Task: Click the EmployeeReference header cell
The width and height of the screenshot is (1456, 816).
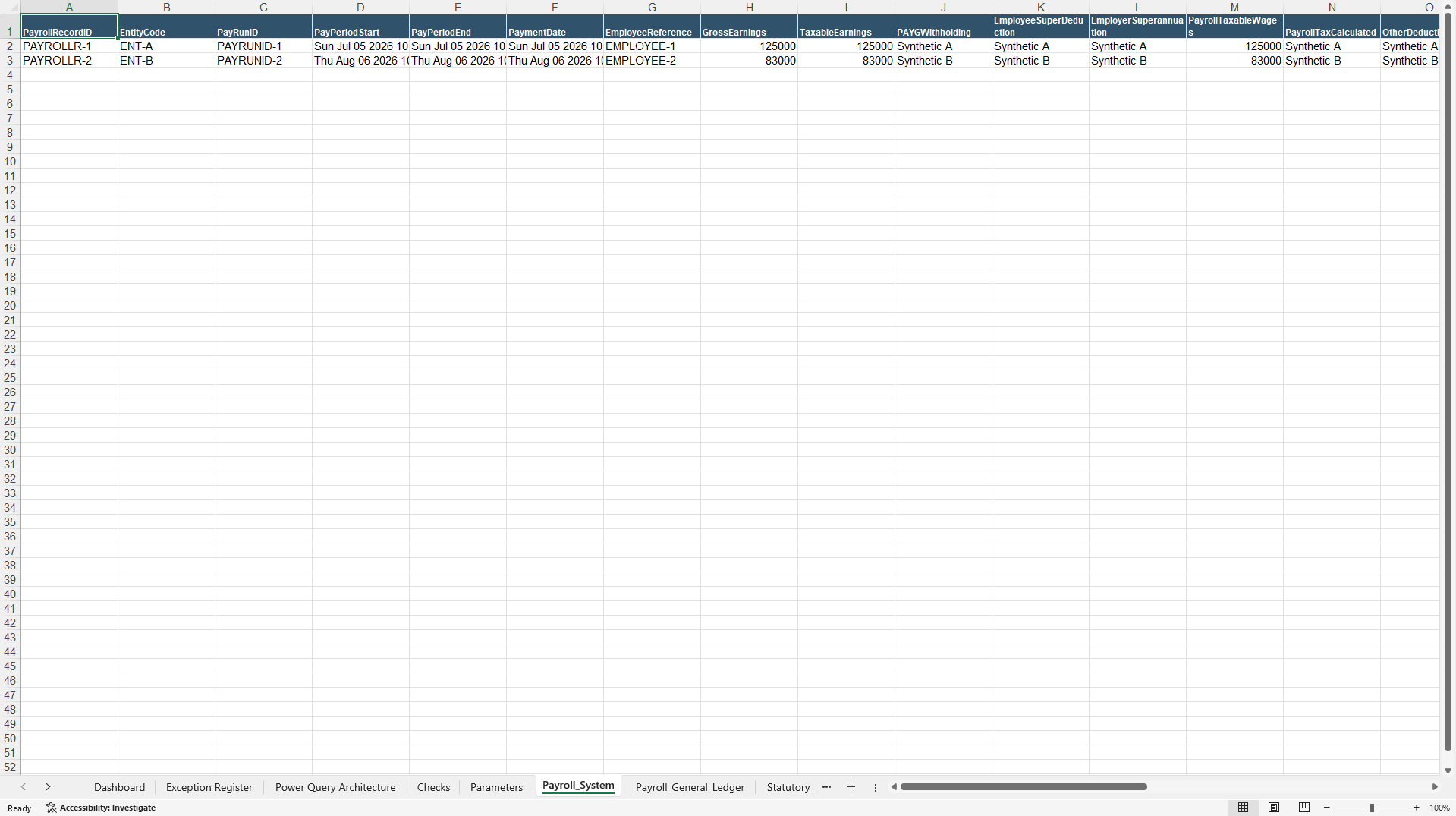Action: pos(652,27)
